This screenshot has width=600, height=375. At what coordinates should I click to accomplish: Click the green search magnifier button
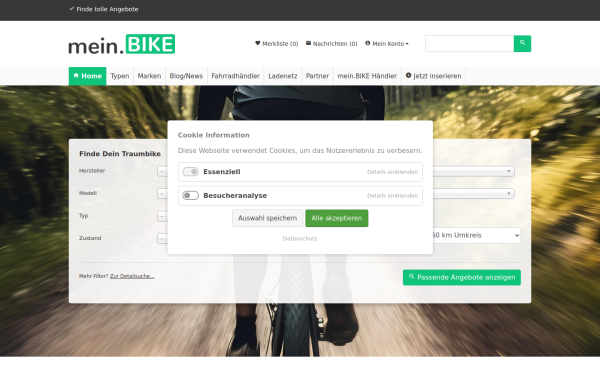[x=522, y=44]
